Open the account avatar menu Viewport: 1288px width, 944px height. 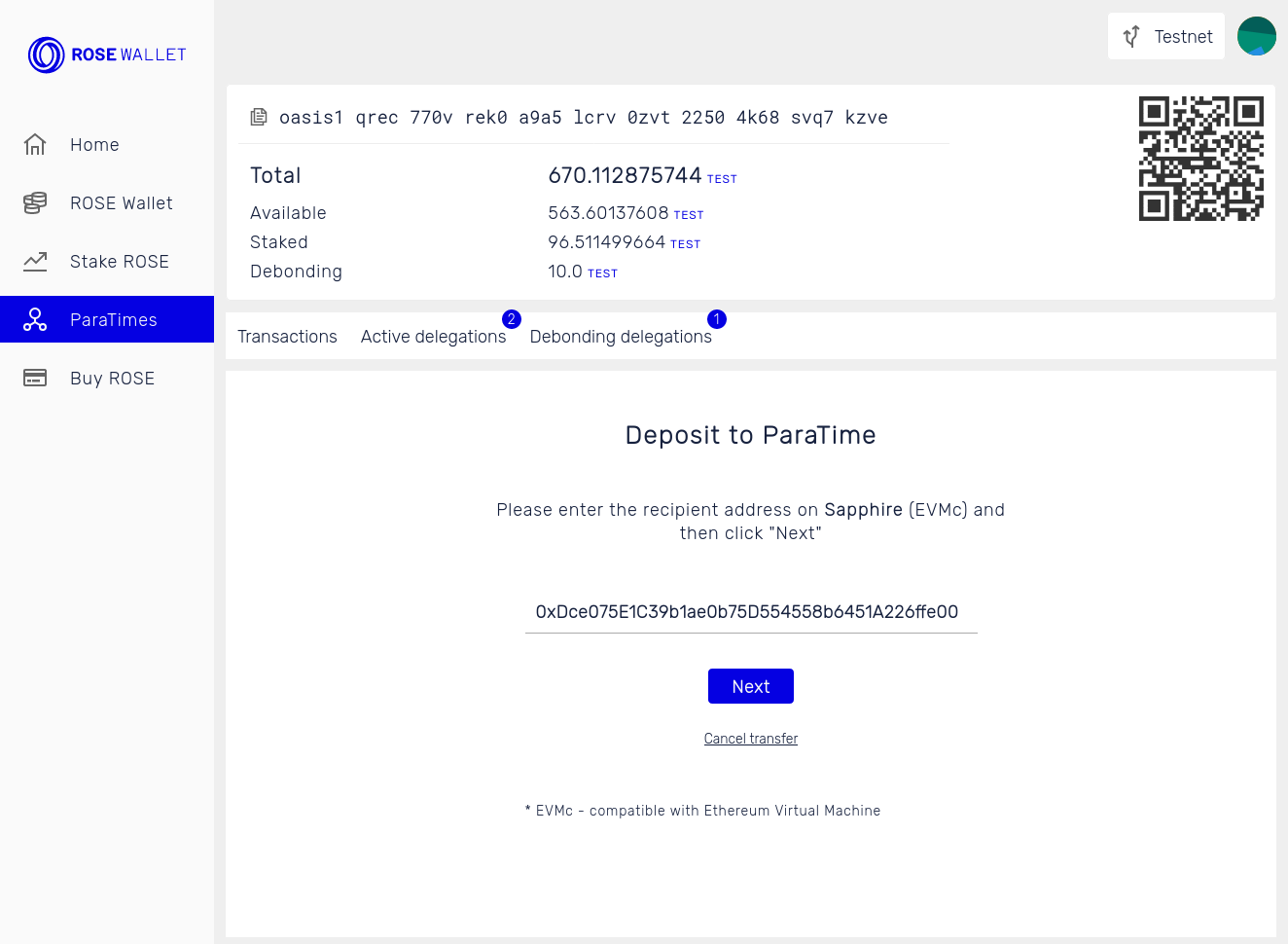(x=1256, y=36)
